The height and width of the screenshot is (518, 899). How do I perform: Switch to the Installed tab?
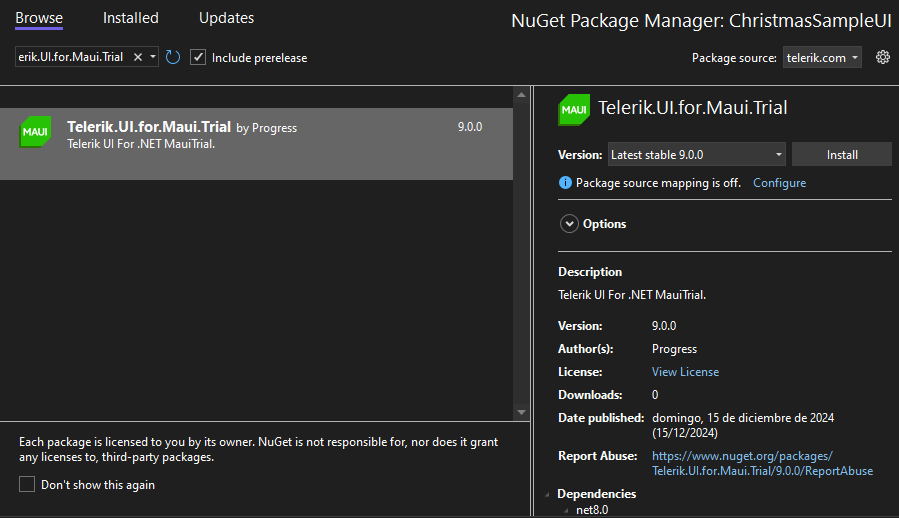click(x=131, y=18)
